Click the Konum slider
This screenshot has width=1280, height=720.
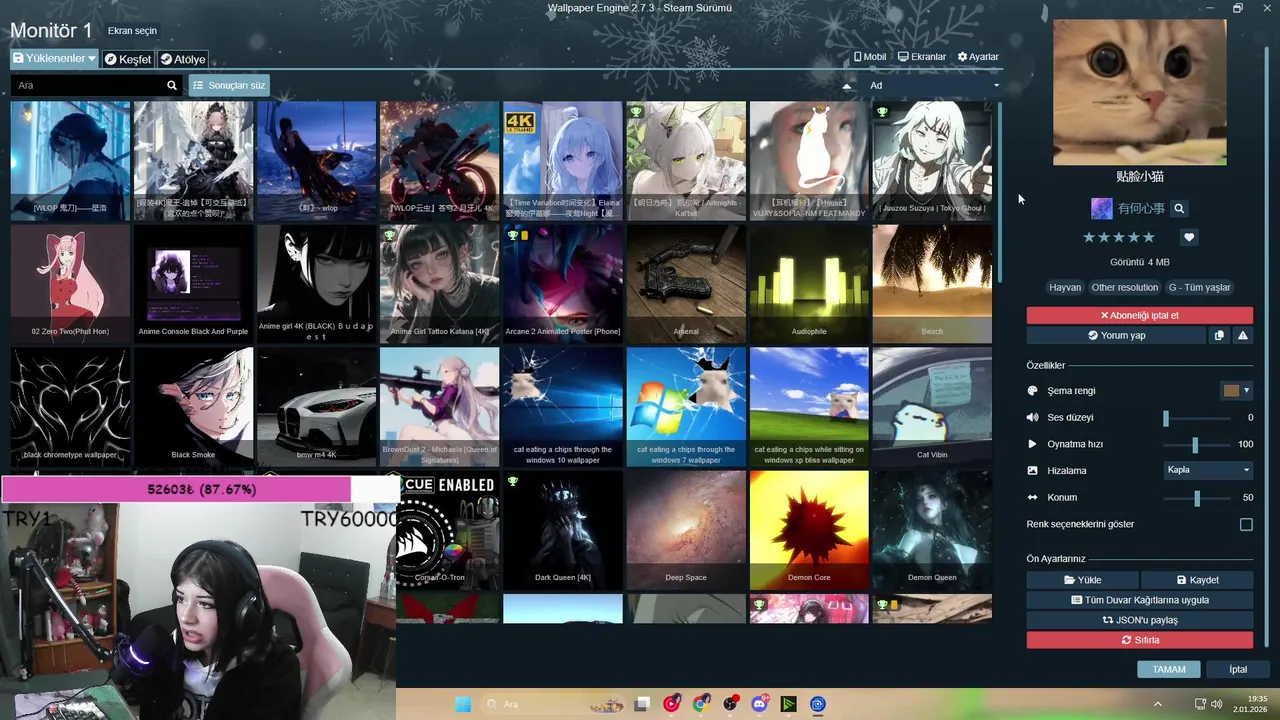pyautogui.click(x=1196, y=497)
